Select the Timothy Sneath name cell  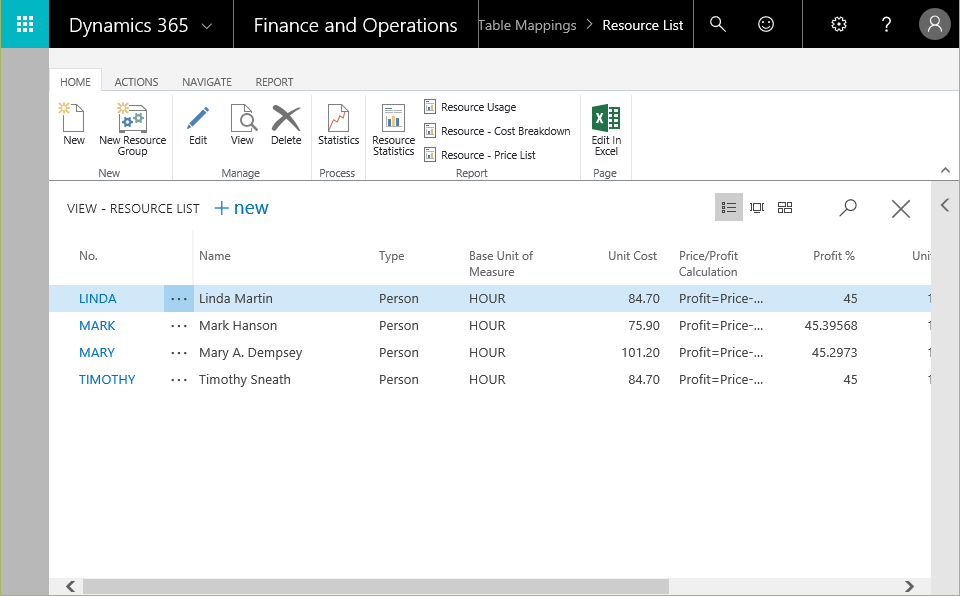(x=245, y=380)
